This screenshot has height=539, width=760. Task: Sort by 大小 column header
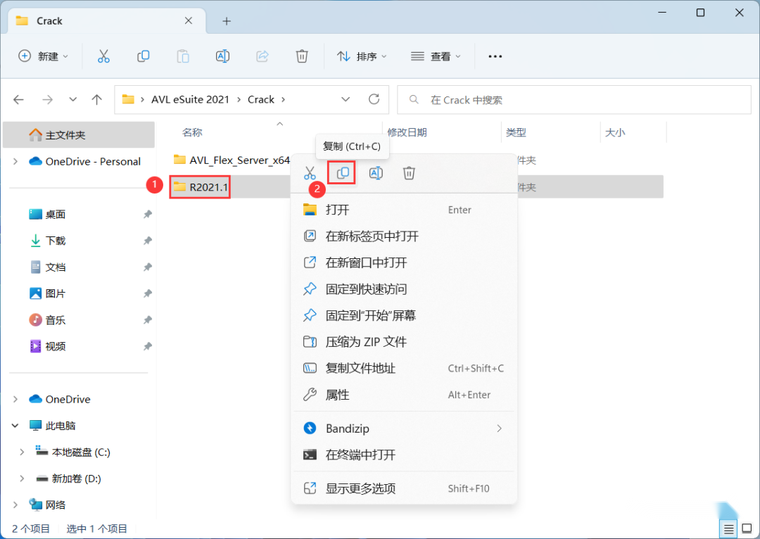tap(615, 132)
